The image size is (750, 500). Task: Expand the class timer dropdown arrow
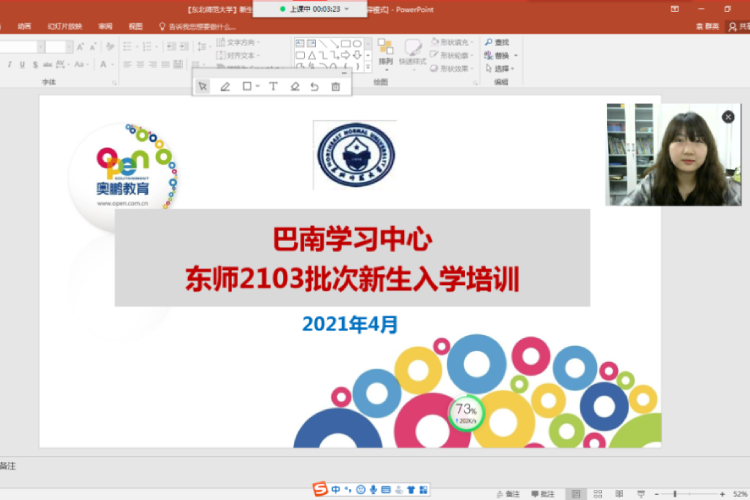click(347, 8)
